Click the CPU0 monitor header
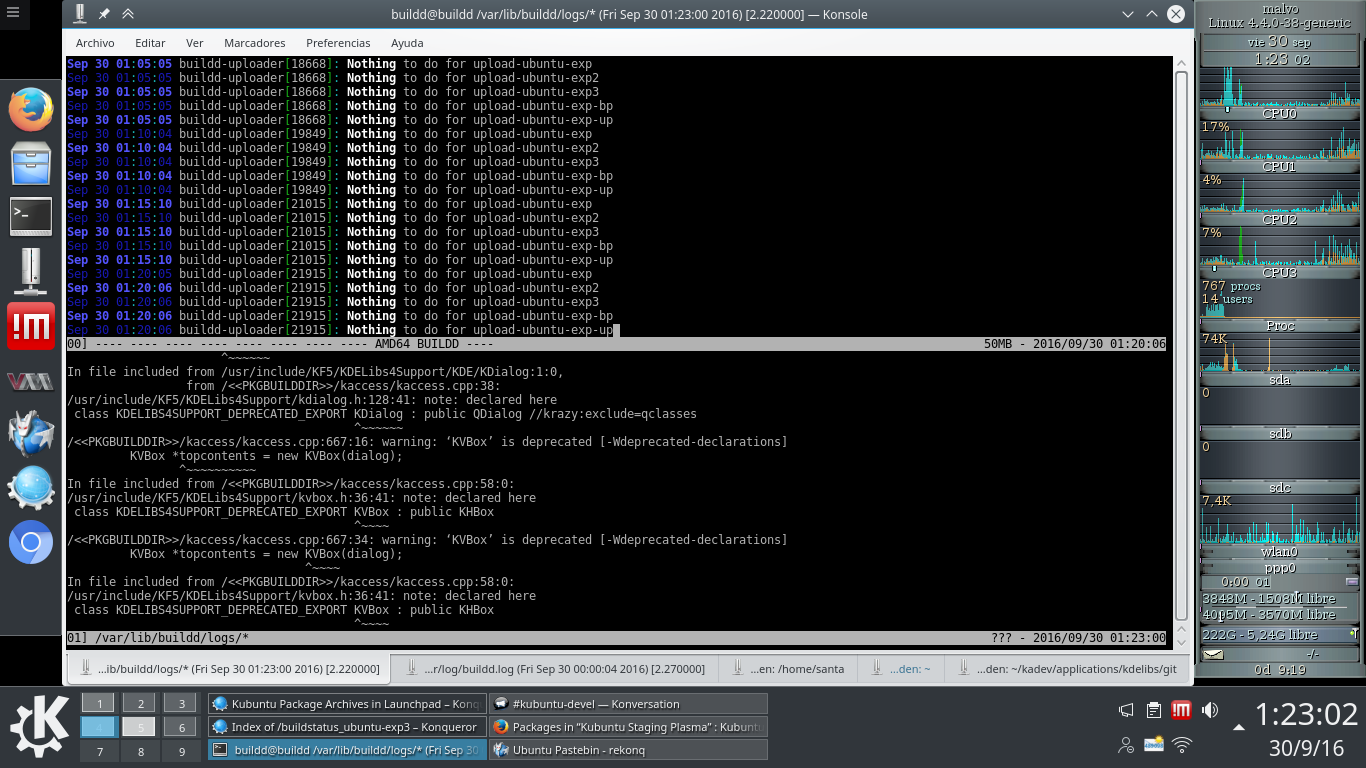This screenshot has height=768, width=1366. (x=1279, y=114)
